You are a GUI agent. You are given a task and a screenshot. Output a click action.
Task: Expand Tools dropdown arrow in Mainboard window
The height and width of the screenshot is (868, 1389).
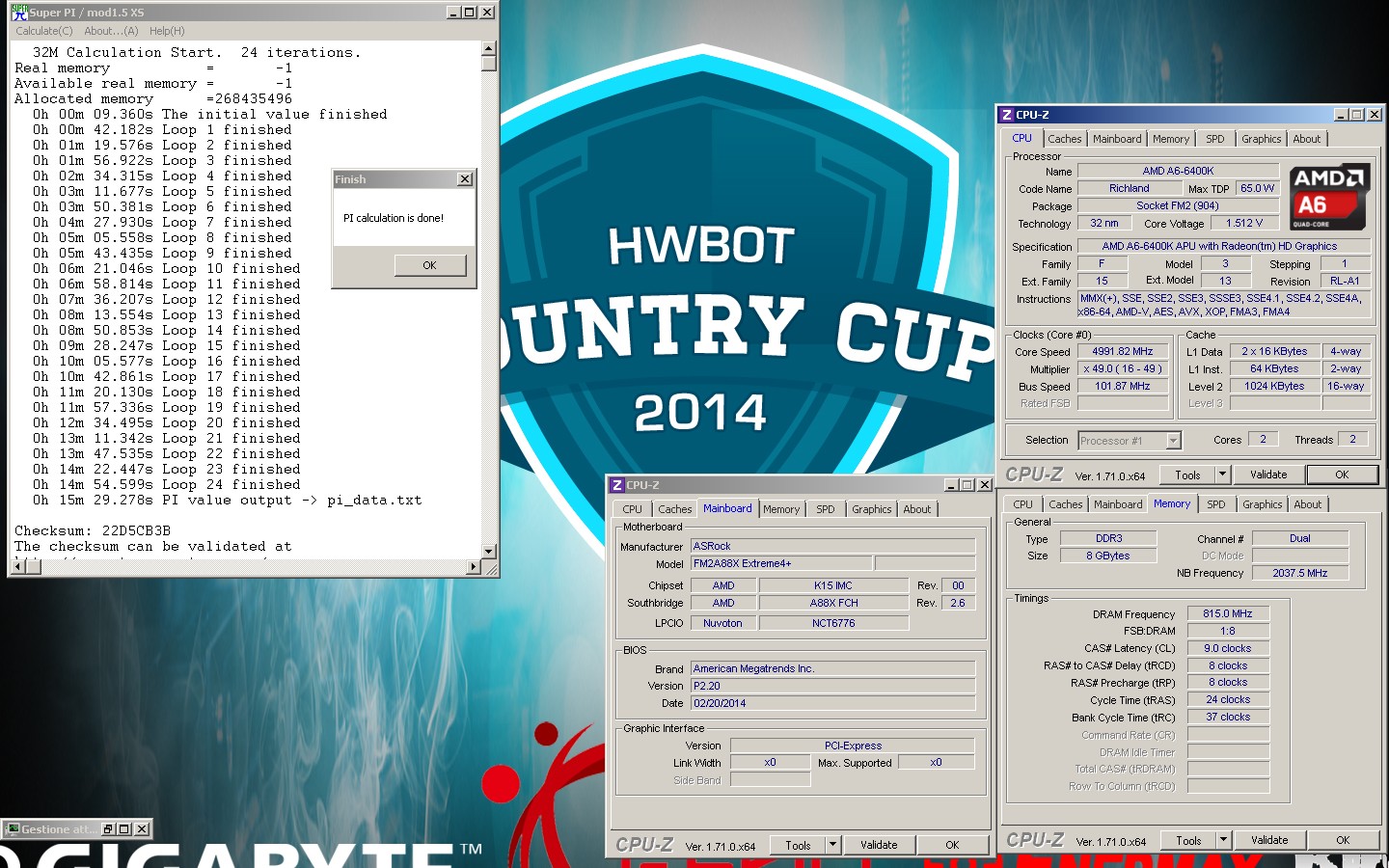832,845
